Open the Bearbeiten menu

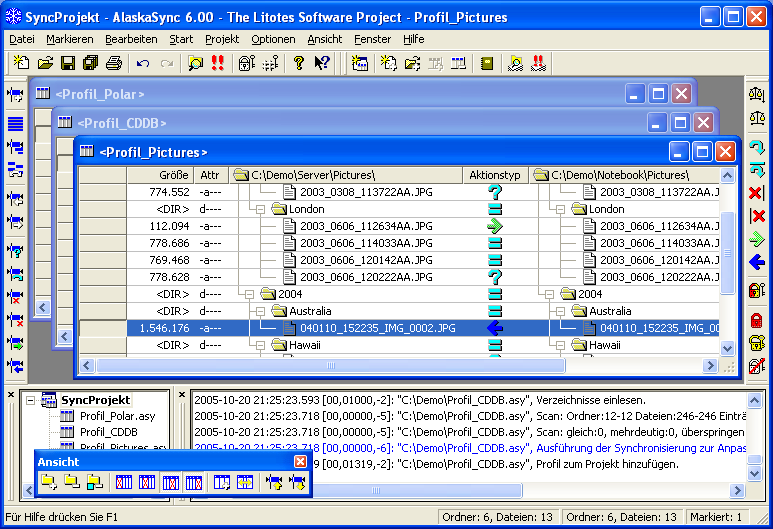(131, 39)
